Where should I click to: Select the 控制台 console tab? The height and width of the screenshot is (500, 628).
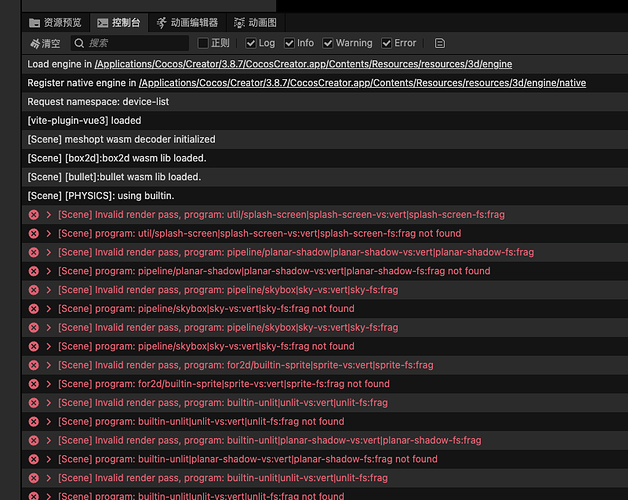coord(119,22)
